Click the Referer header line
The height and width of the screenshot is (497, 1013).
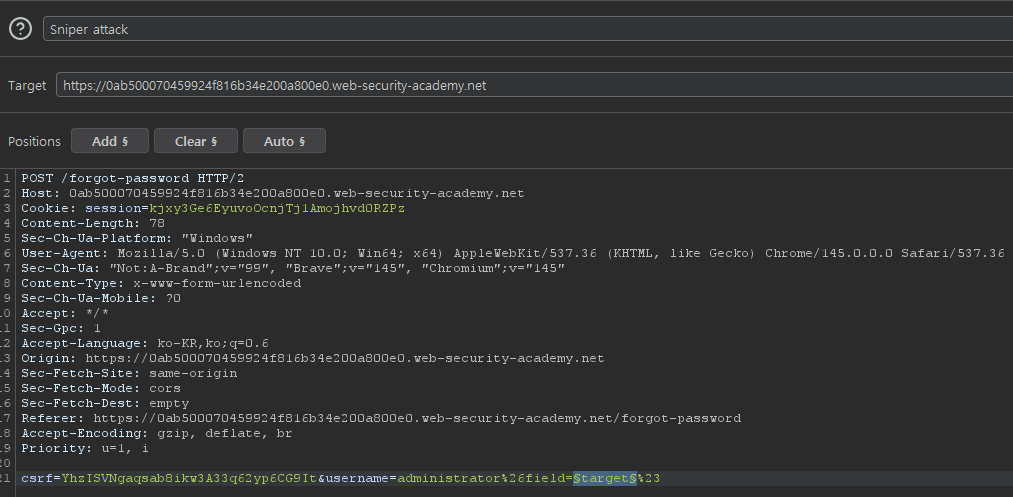click(380, 418)
